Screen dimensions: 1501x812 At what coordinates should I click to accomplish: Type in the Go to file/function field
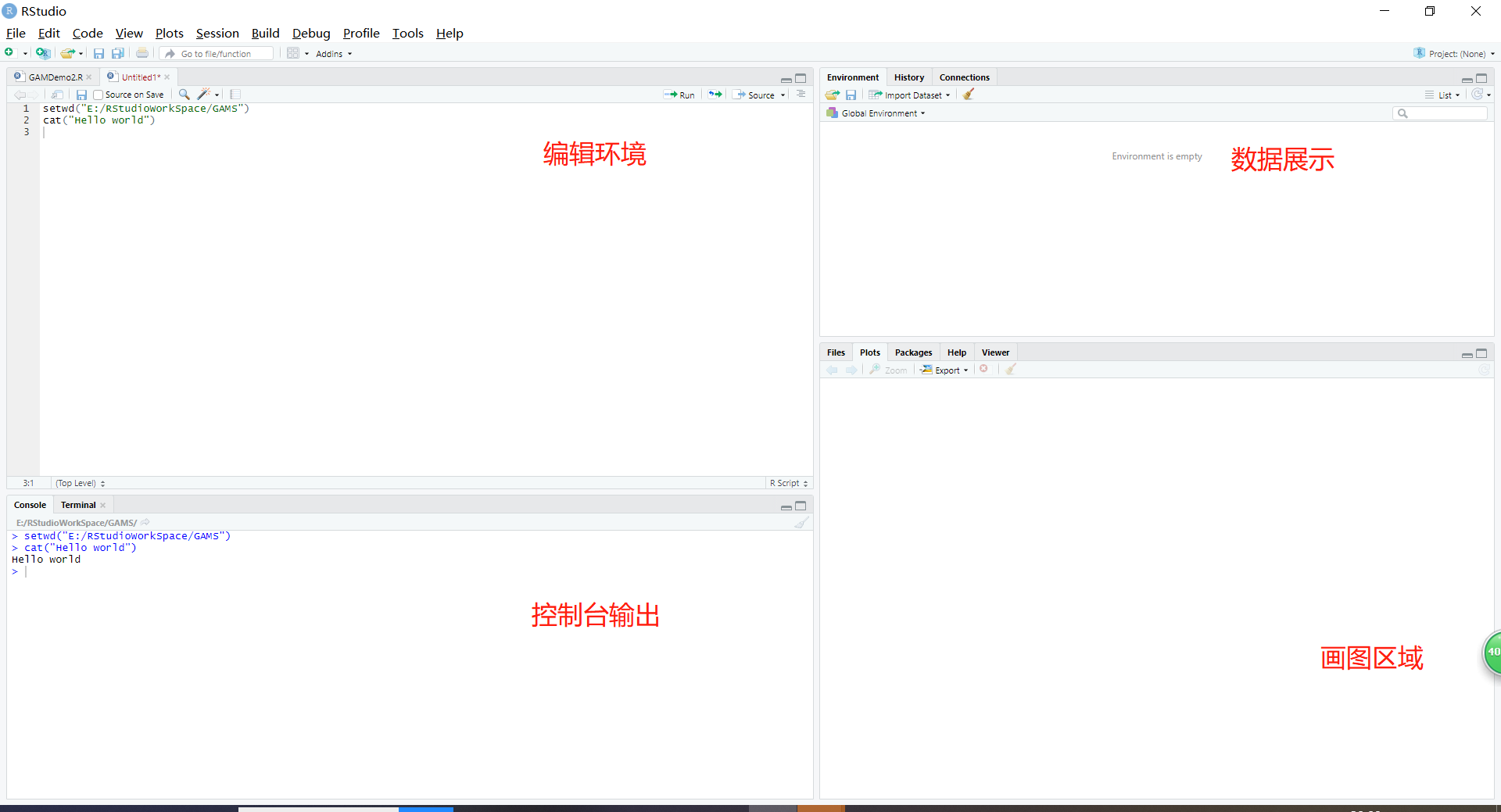click(223, 53)
